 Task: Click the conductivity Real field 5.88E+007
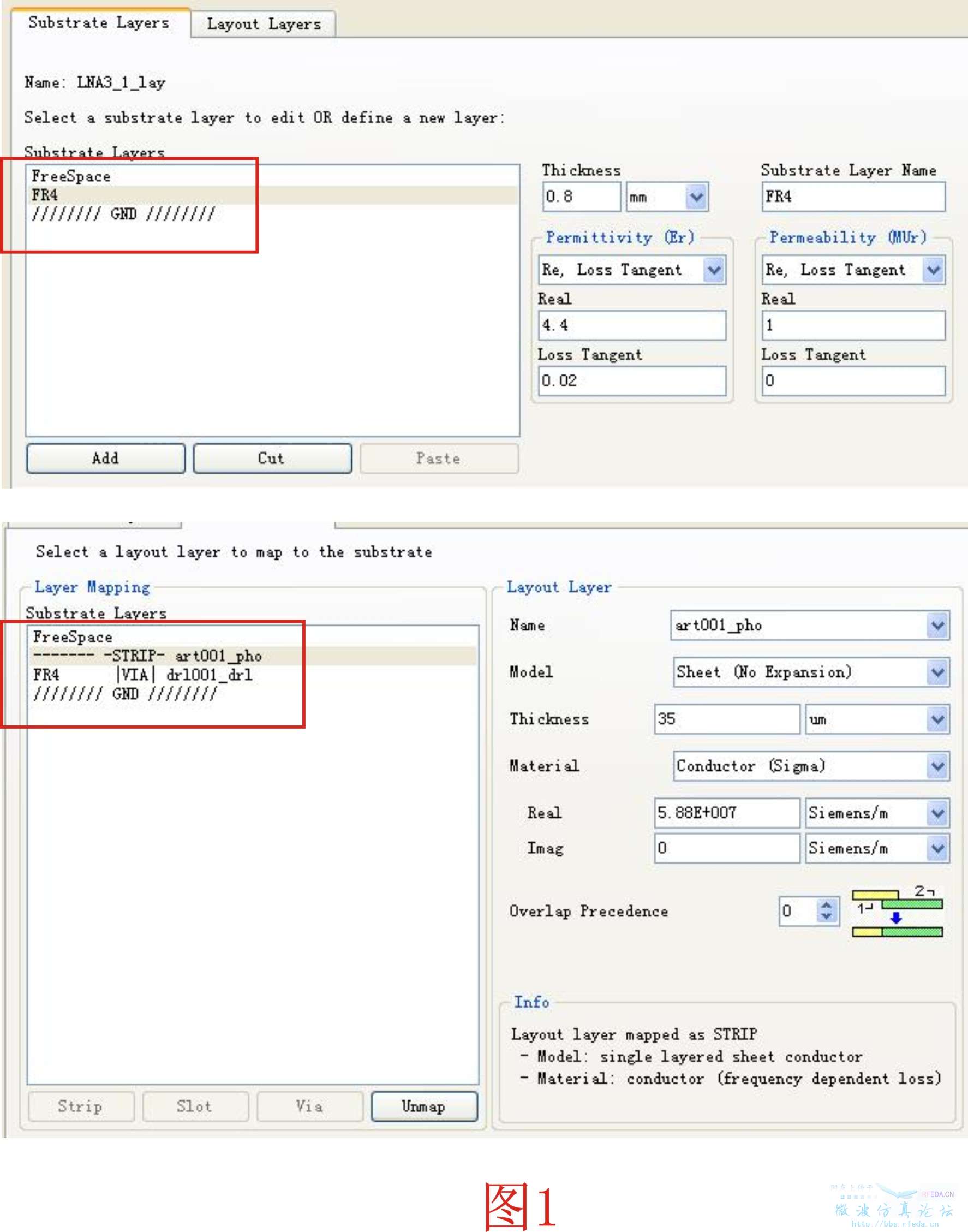[727, 813]
